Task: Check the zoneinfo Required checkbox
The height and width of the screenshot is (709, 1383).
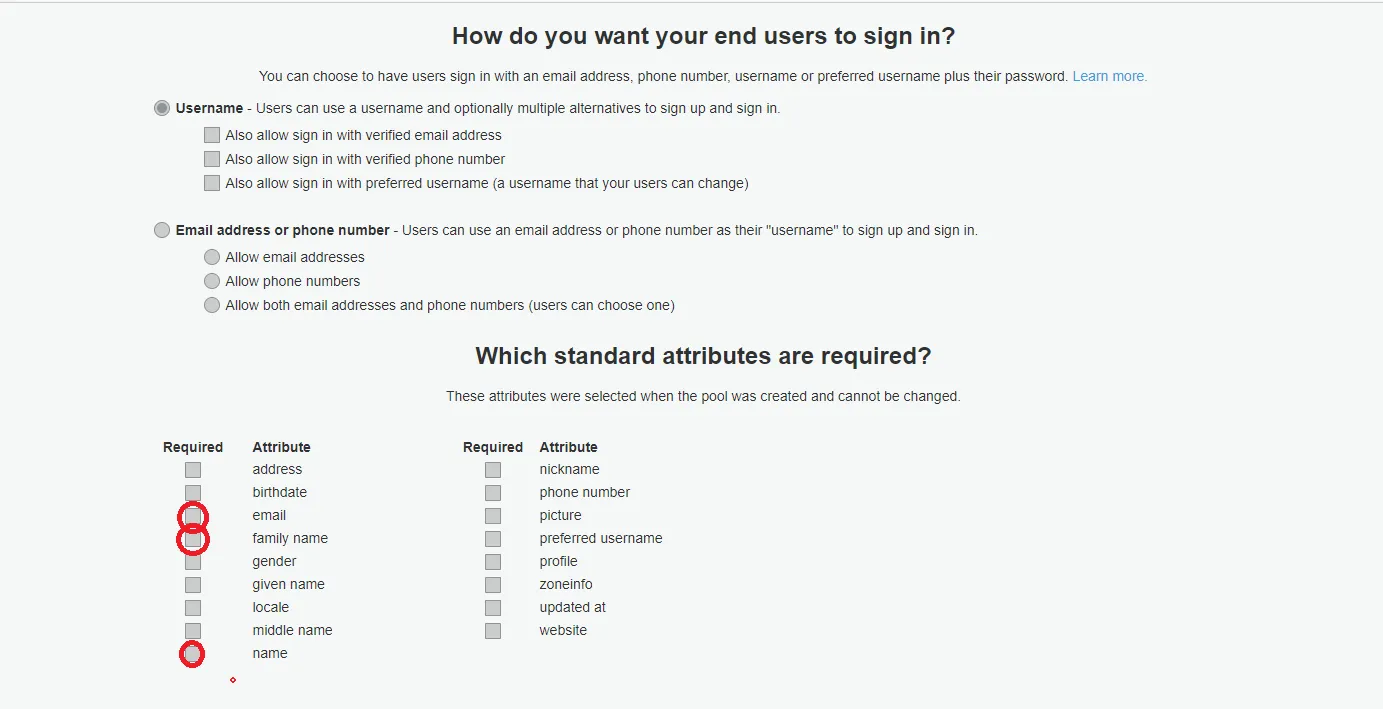Action: coord(493,585)
